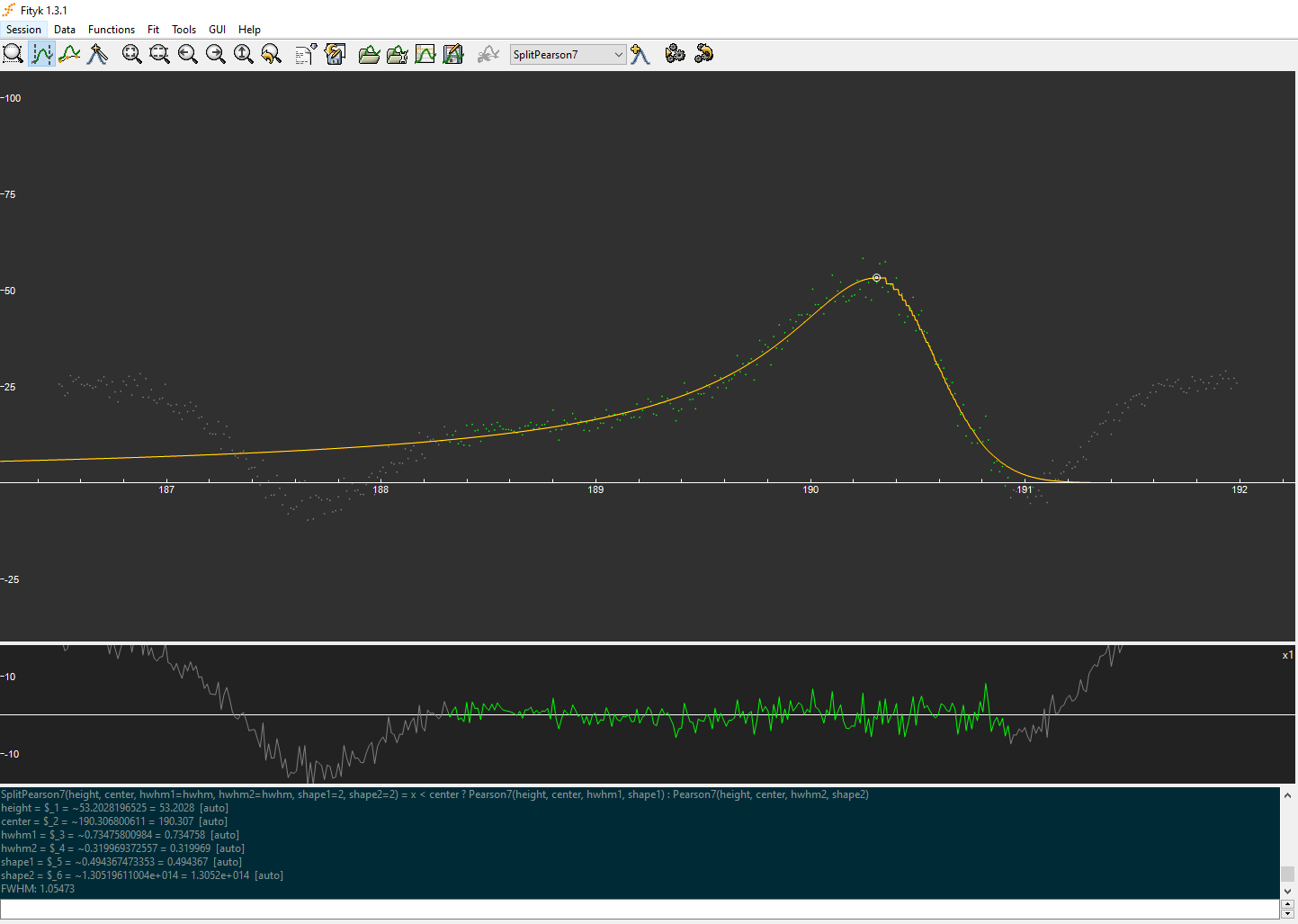
Task: Click the output pane scrollbar down arrow
Action: click(x=1287, y=891)
